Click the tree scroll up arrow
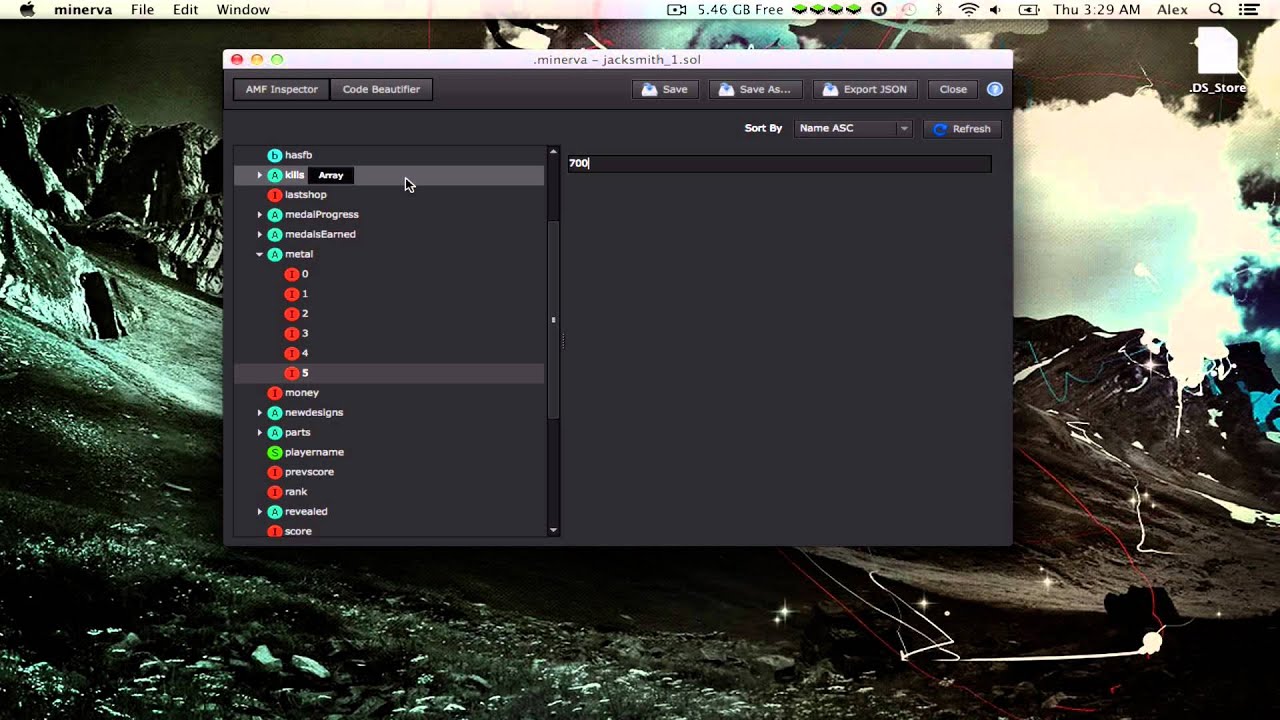The image size is (1280, 720). point(553,152)
